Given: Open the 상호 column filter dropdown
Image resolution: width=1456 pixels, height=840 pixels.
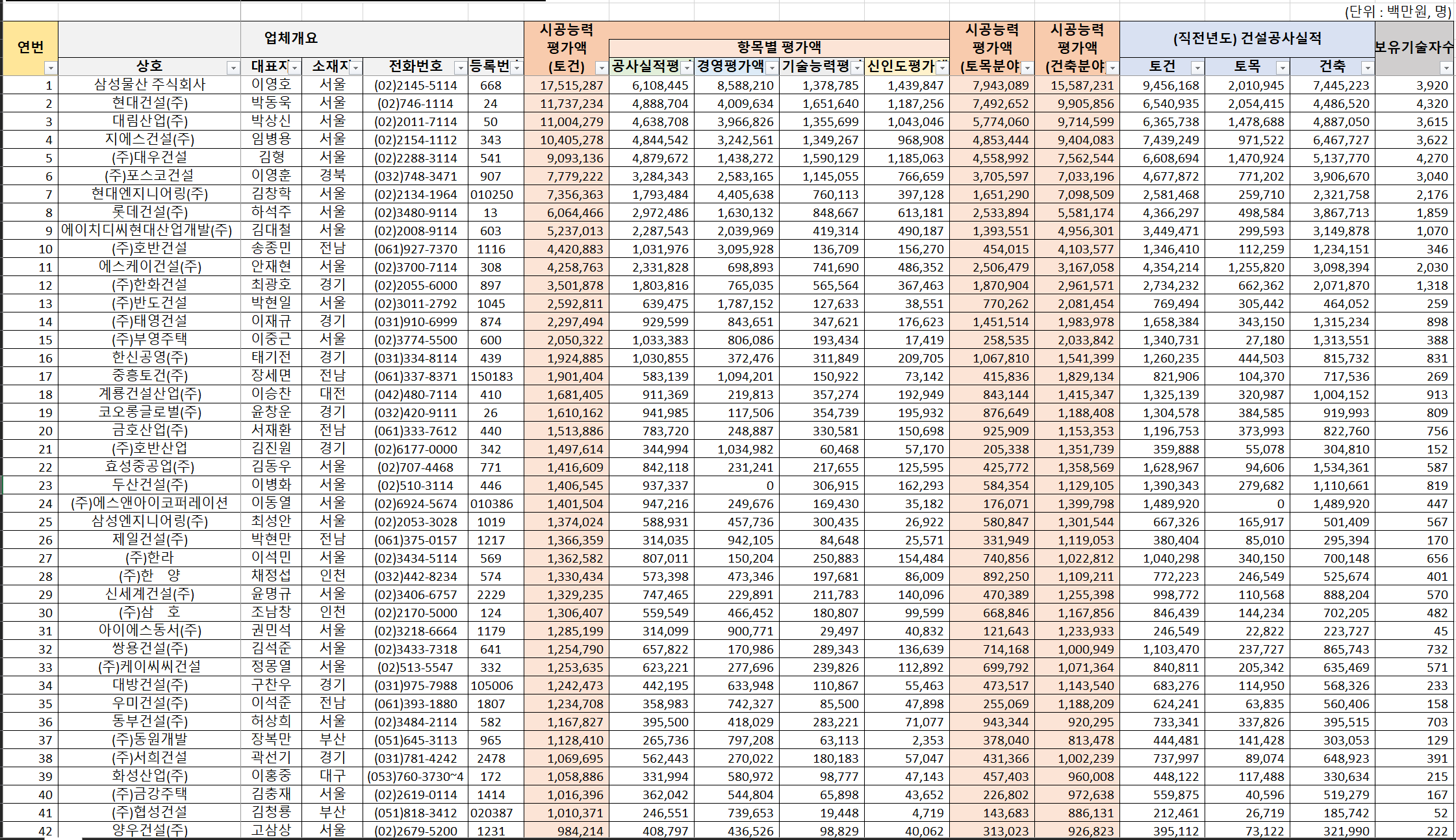Looking at the screenshot, I should click(233, 68).
